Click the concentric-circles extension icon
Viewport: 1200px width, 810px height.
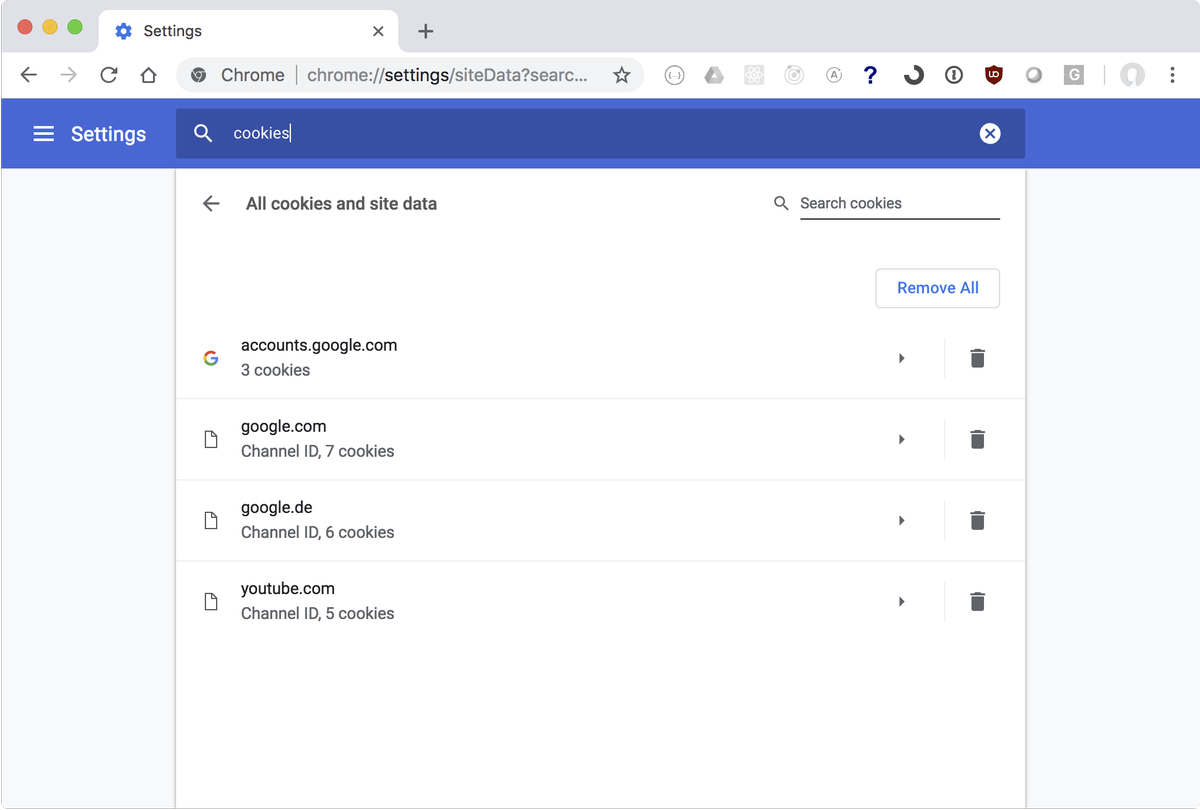coord(794,75)
